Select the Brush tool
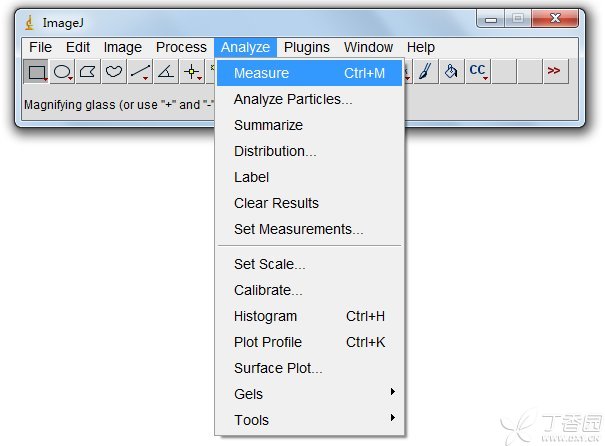This screenshot has width=605, height=446. point(426,71)
